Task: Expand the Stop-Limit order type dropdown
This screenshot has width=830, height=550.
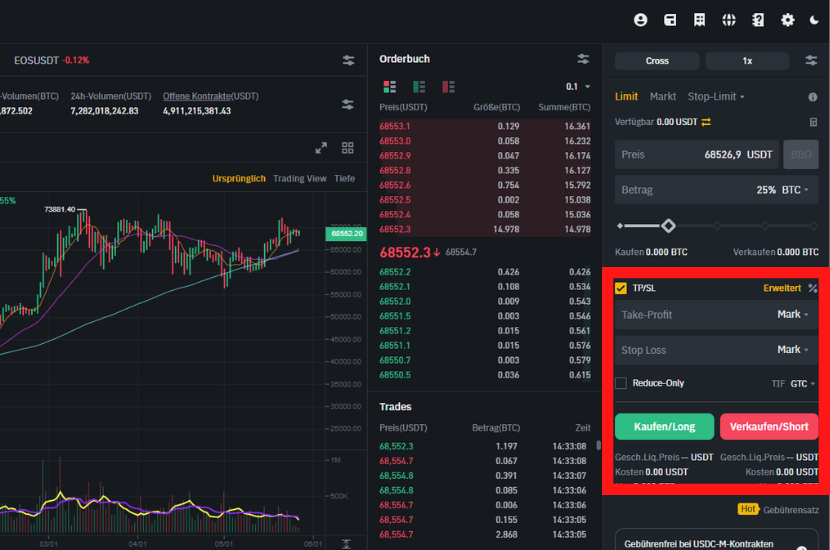Action: coord(717,97)
